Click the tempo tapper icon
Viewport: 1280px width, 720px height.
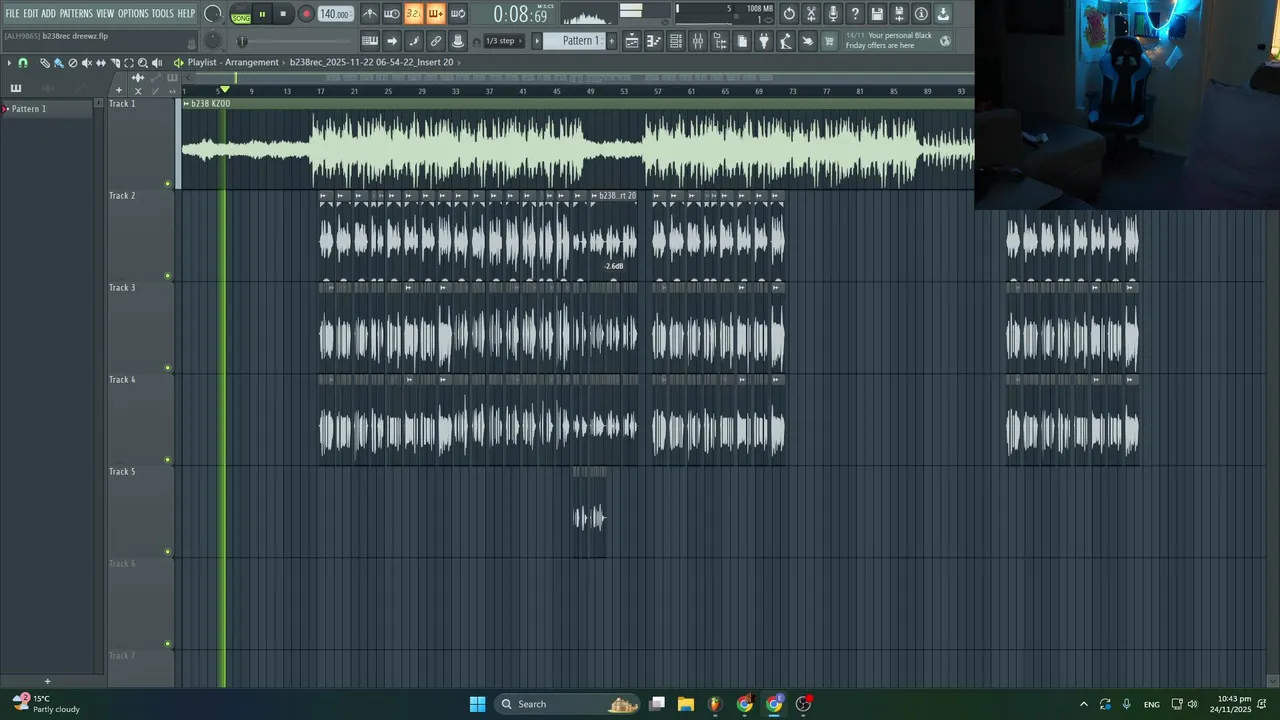[x=786, y=41]
